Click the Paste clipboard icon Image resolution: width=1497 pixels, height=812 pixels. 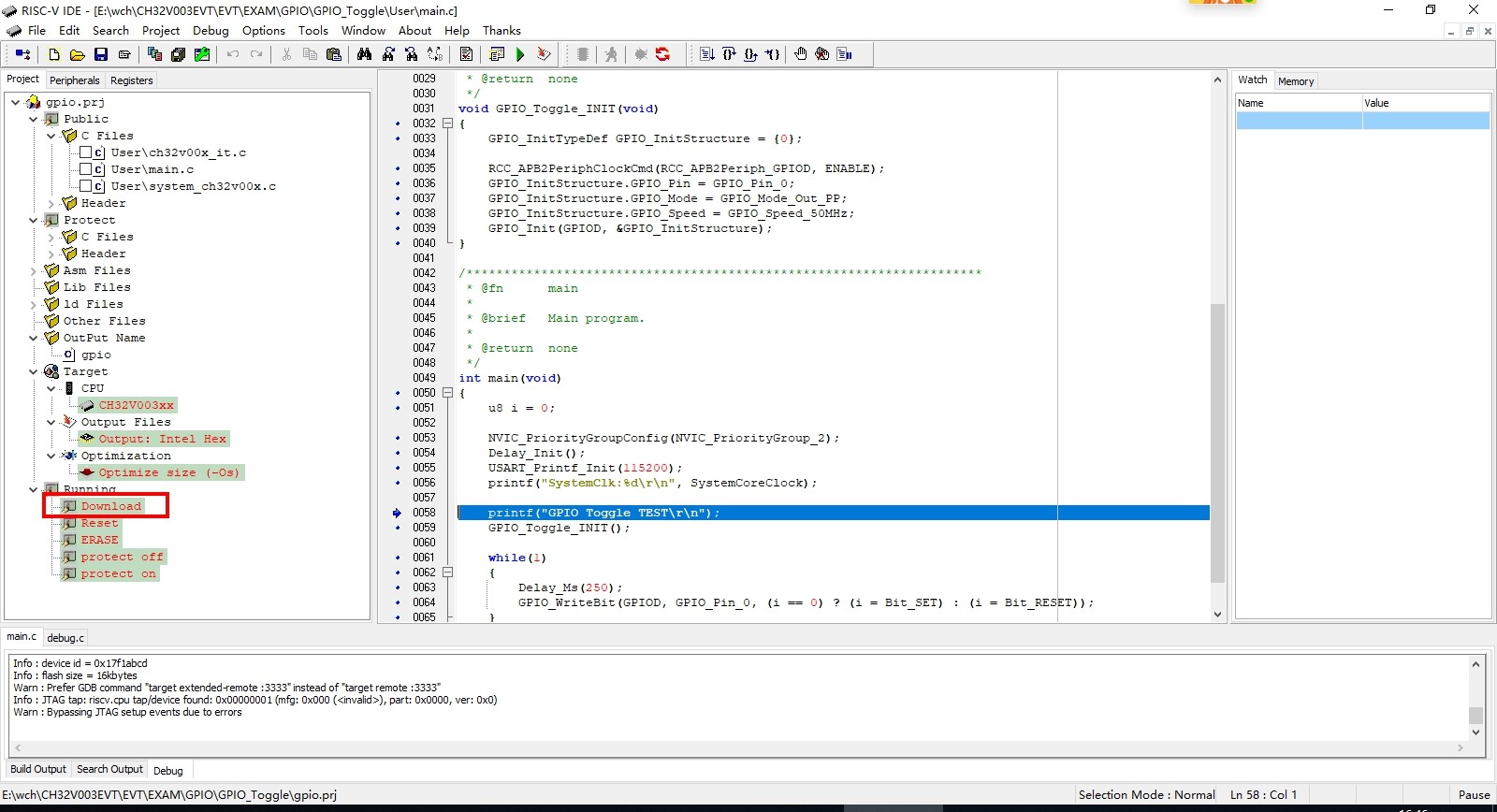[333, 55]
